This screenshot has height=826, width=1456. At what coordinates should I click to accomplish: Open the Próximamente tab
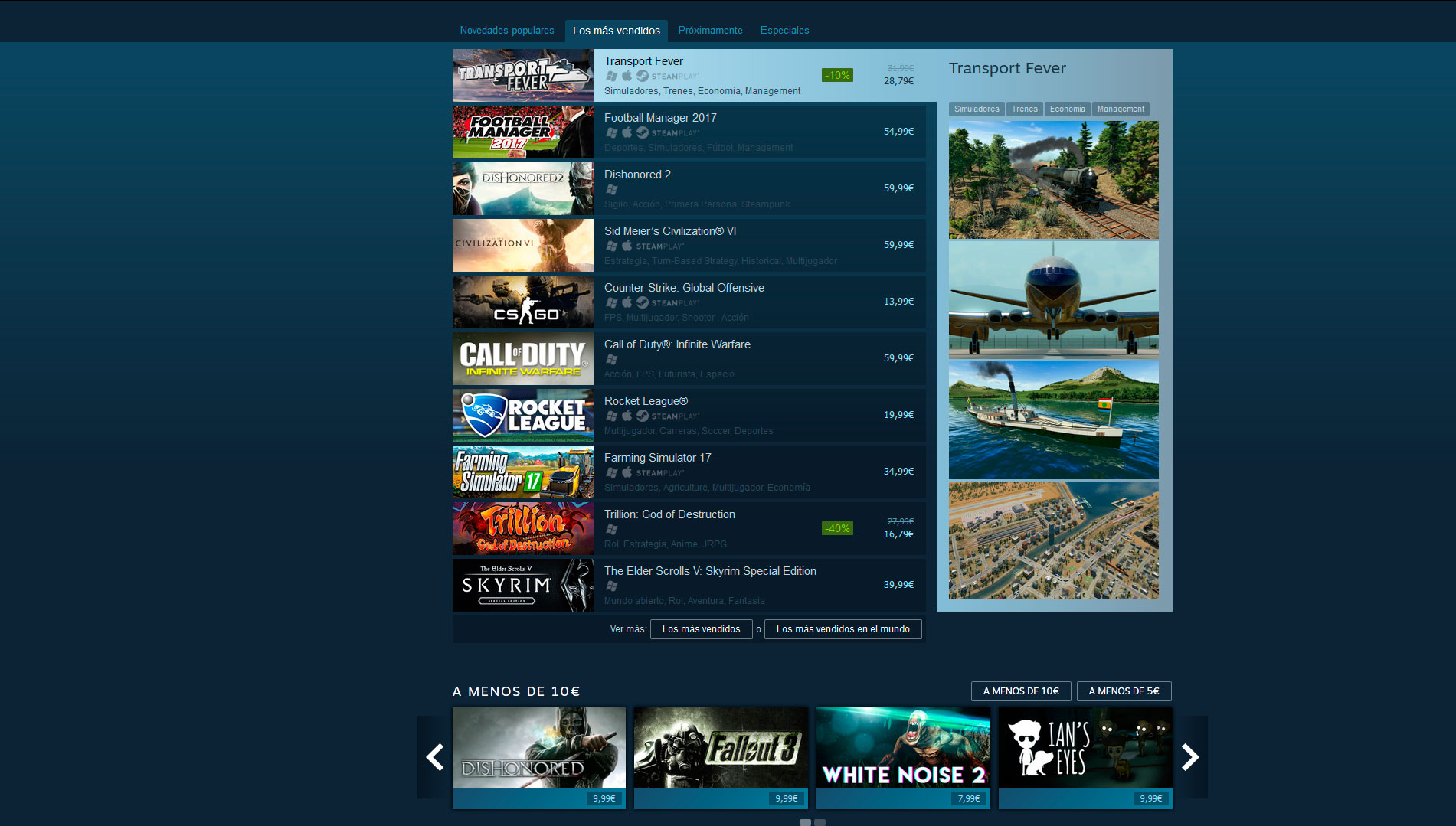point(710,31)
